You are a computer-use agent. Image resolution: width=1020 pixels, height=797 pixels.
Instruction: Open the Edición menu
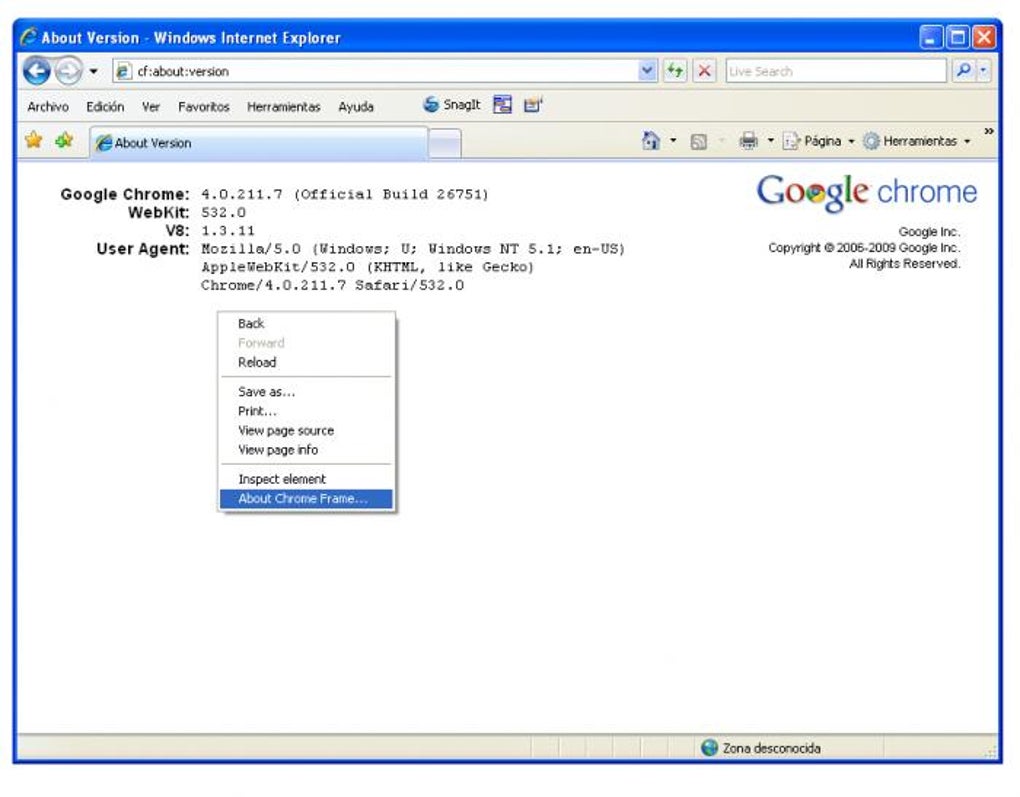[105, 107]
